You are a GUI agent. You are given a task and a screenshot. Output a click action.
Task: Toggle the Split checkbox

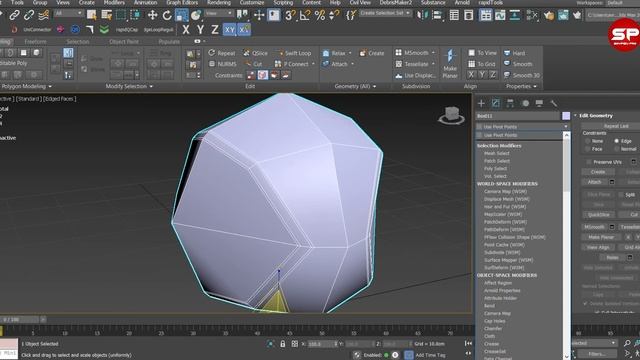click(x=620, y=195)
